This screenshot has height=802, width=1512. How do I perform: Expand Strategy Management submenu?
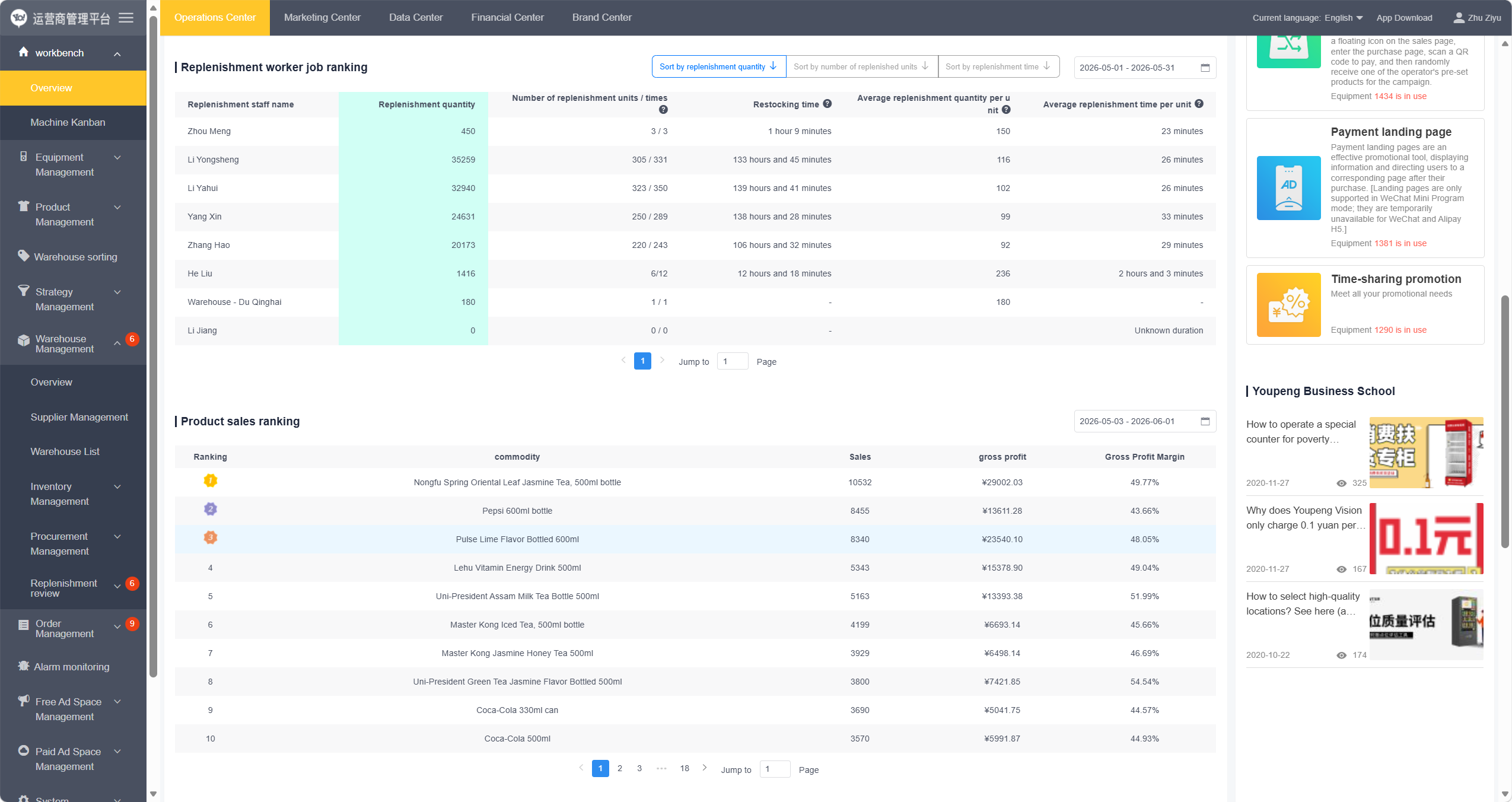tap(117, 292)
